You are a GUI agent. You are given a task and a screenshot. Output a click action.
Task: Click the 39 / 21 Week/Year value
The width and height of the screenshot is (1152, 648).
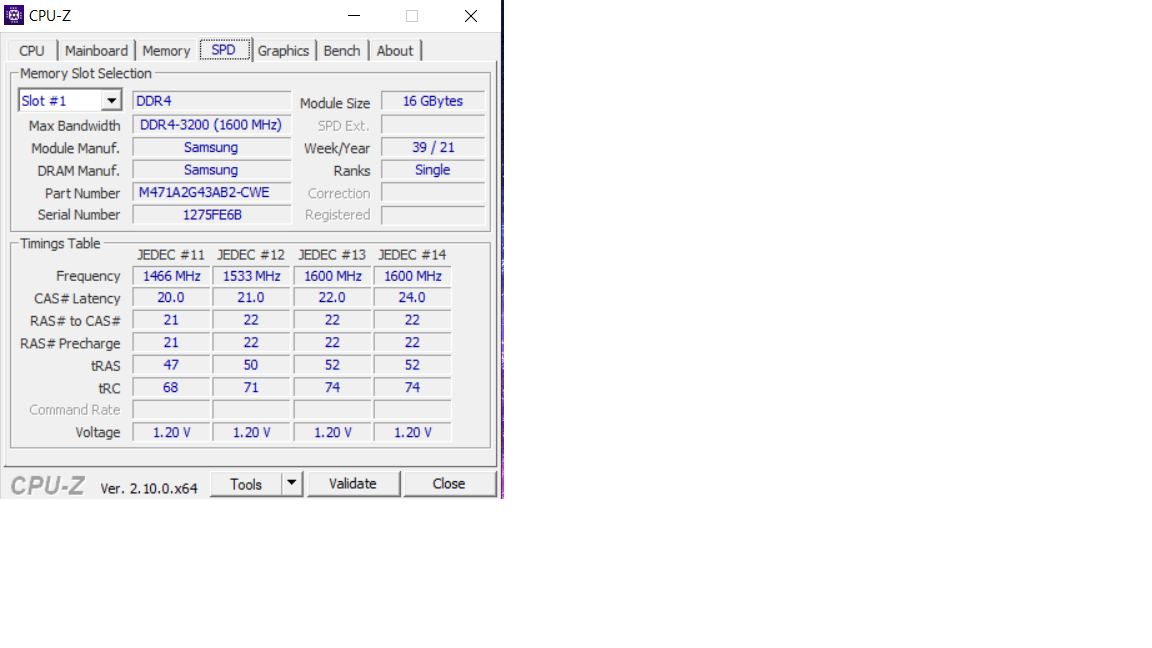coord(433,148)
